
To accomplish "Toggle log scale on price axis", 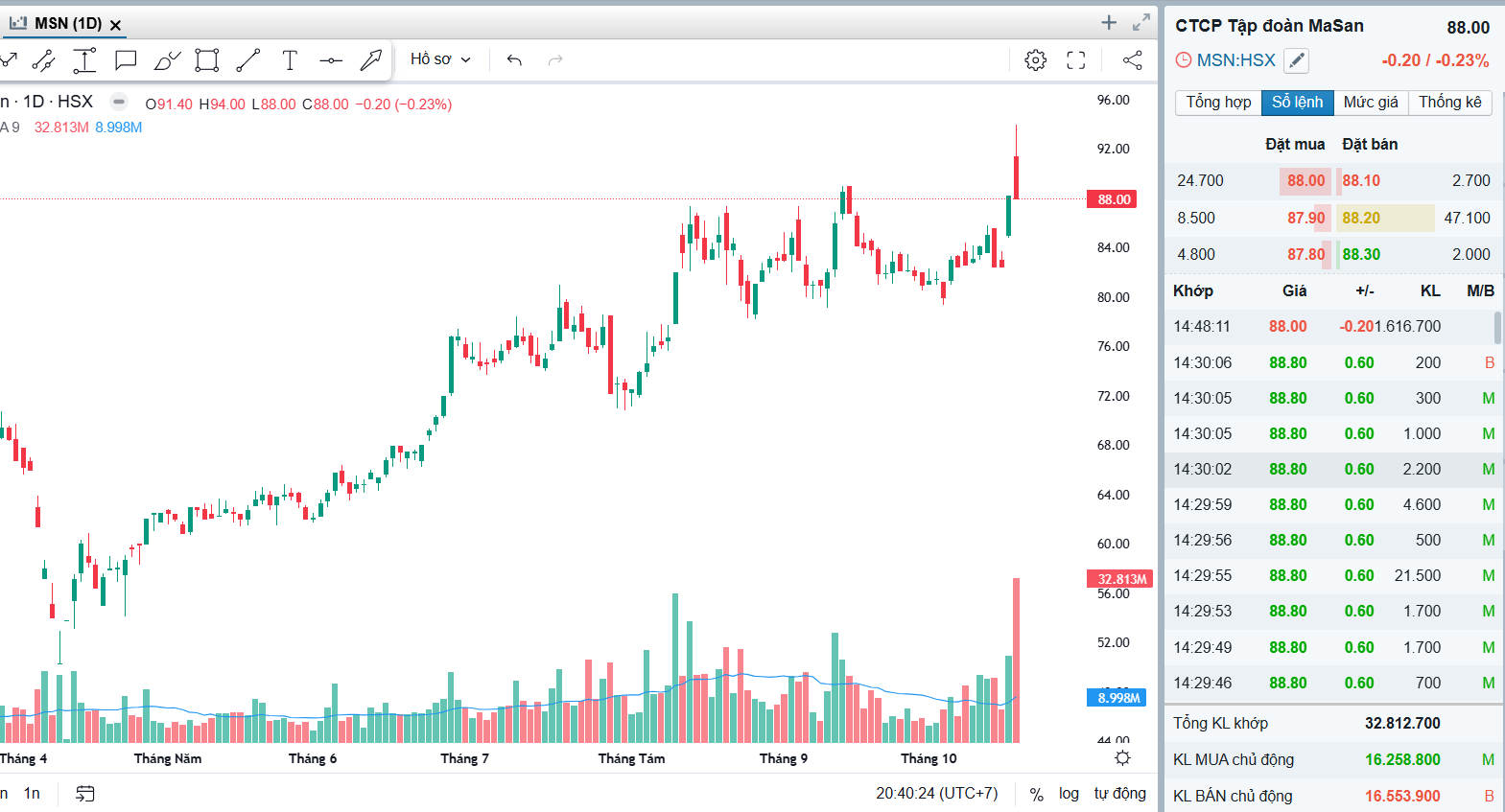I will [1069, 794].
